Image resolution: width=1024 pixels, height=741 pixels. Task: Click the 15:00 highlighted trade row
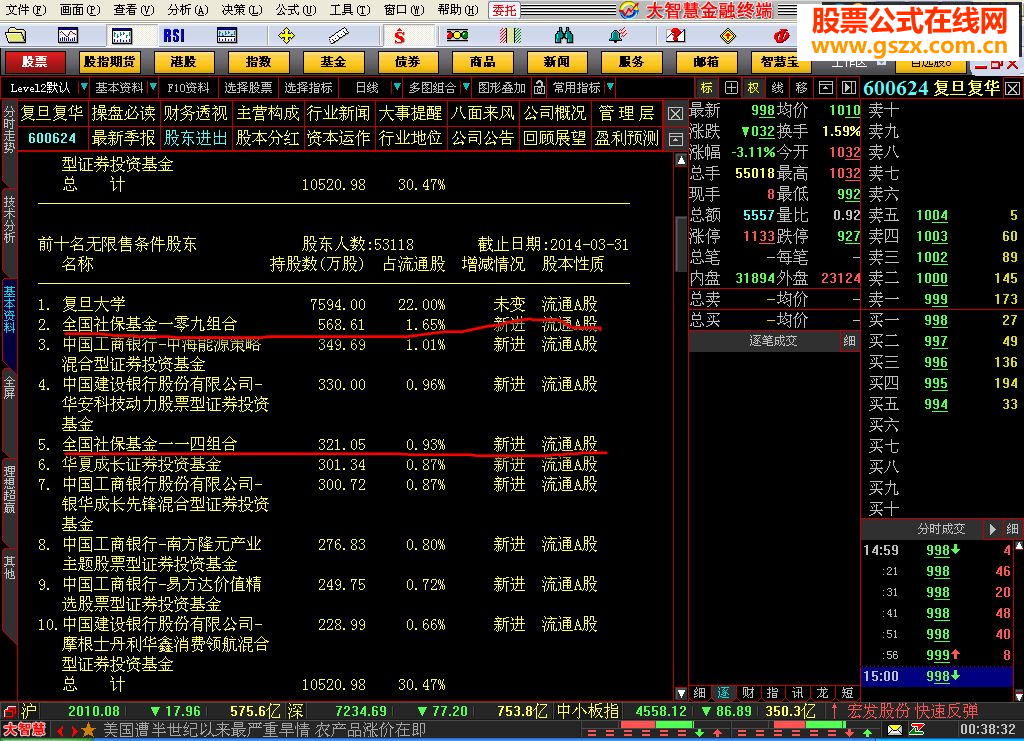click(937, 676)
